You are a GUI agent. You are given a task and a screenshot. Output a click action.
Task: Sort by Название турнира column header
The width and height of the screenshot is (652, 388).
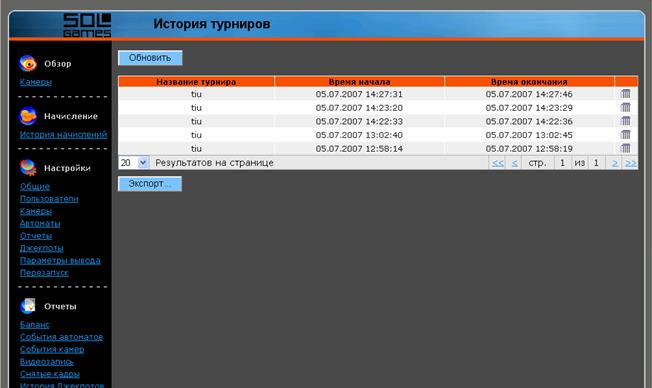coord(196,82)
